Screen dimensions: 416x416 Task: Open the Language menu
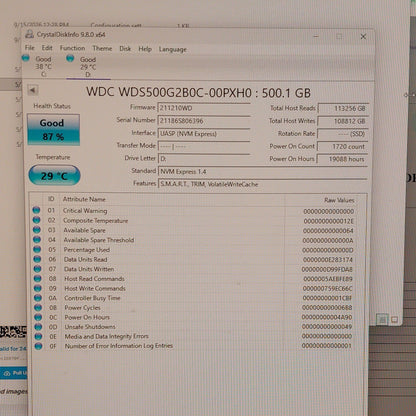click(172, 49)
